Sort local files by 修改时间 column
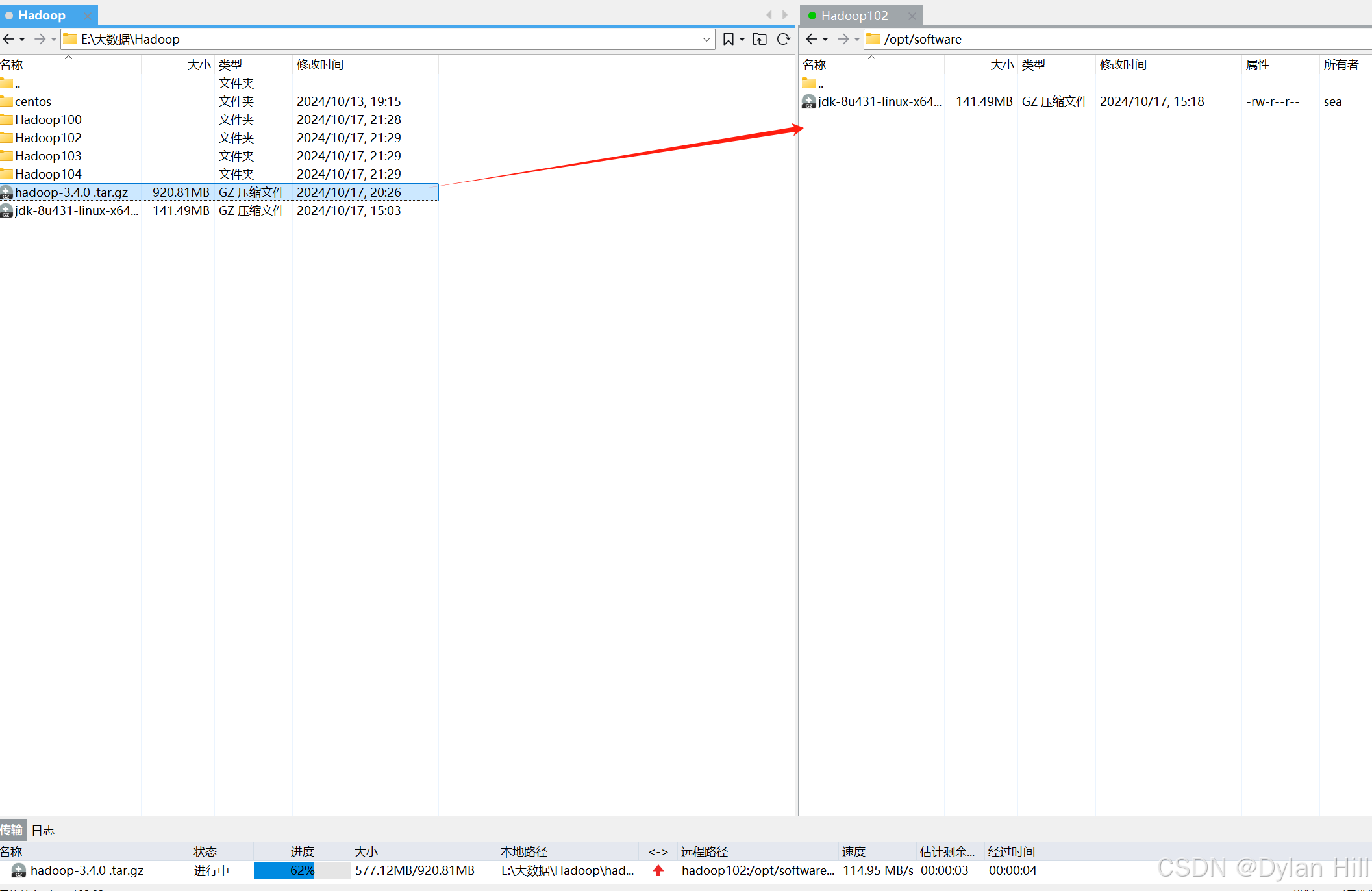Image resolution: width=1372 pixels, height=891 pixels. [x=319, y=64]
